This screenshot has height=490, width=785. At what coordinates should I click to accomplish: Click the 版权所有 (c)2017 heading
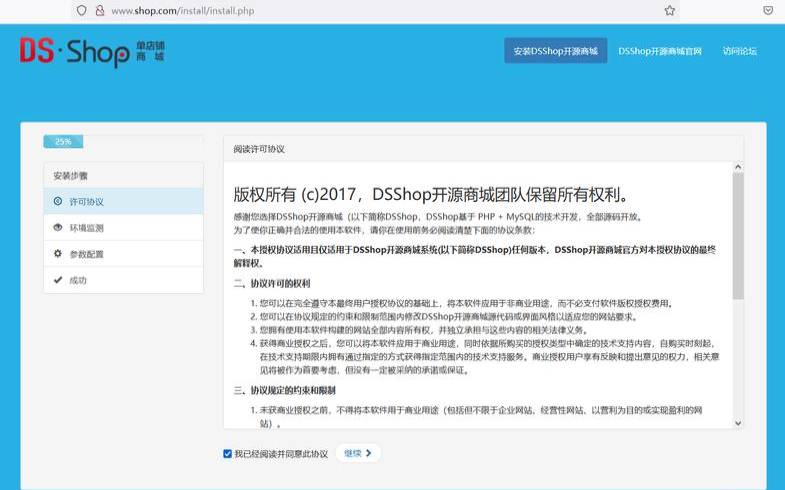[432, 194]
